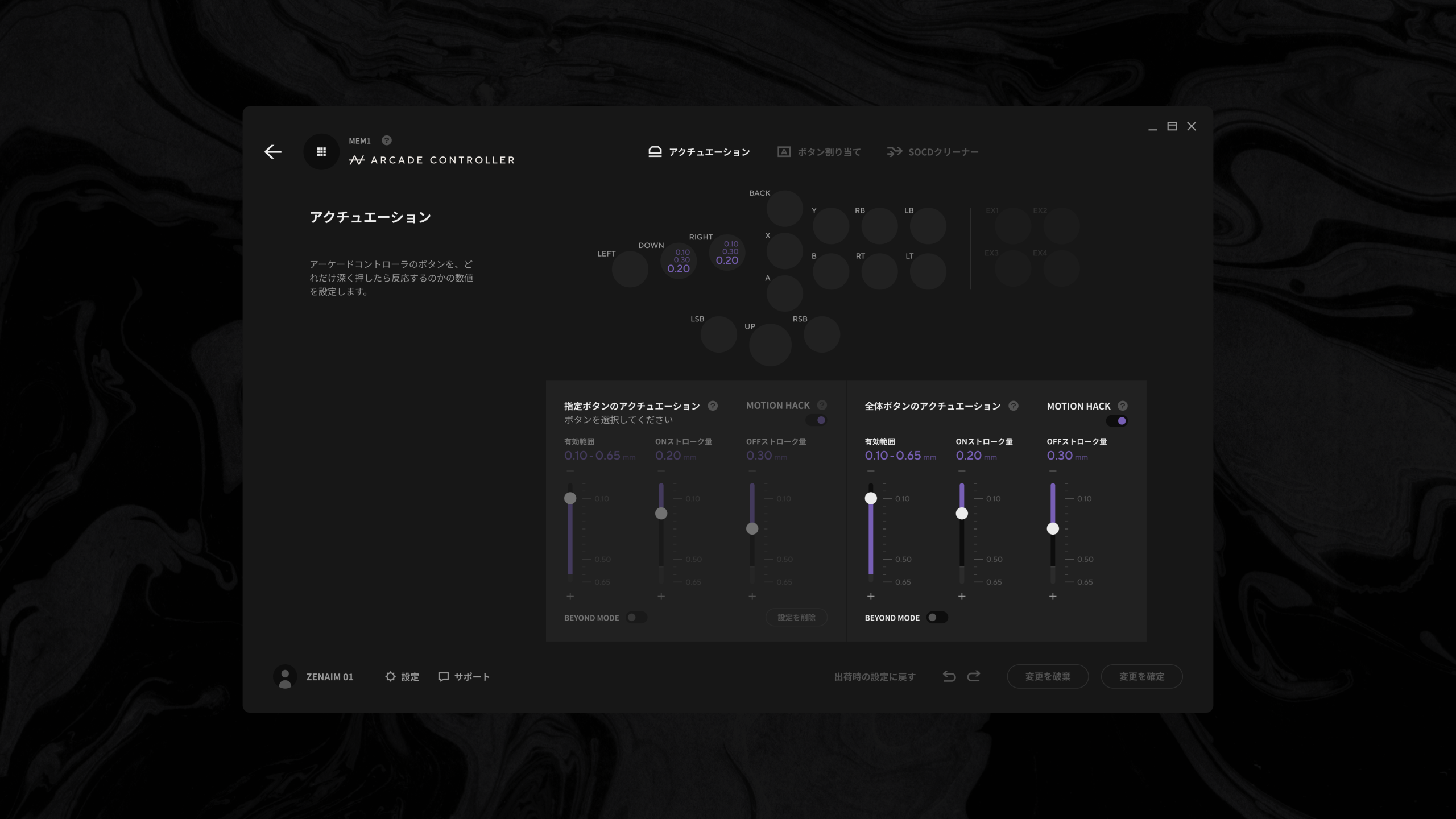
Task: Increase all-buttons OFFストローク量 with plus
Action: pyautogui.click(x=1053, y=596)
